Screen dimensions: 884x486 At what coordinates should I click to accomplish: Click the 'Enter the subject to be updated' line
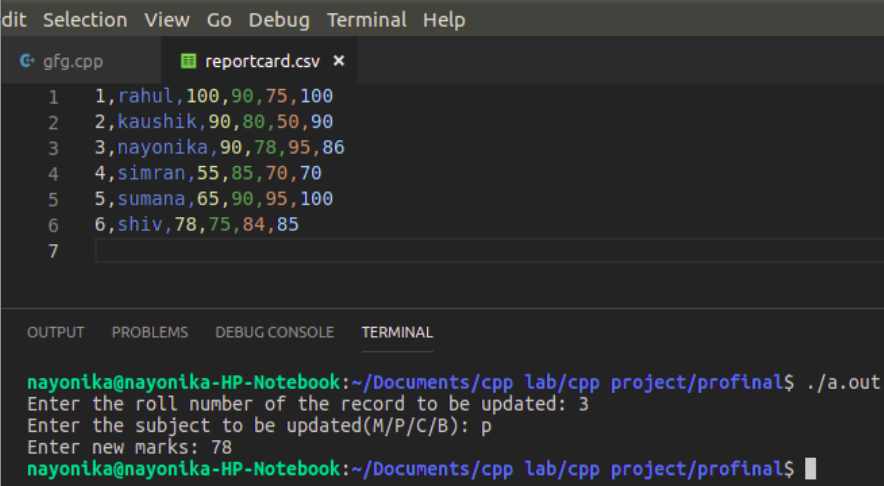[x=259, y=426]
